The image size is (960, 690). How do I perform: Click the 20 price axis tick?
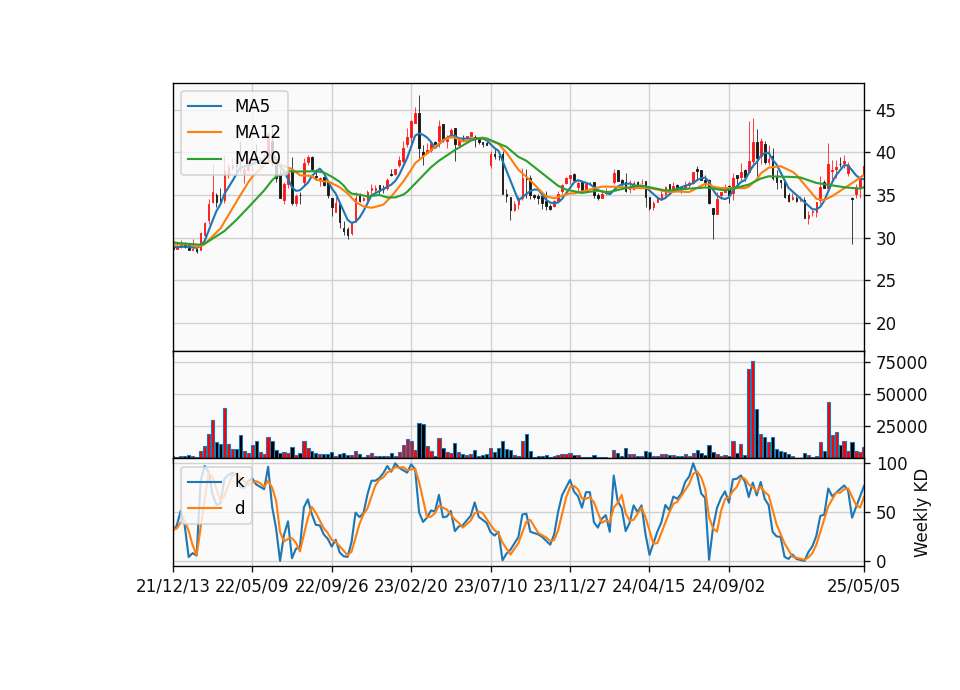885,324
